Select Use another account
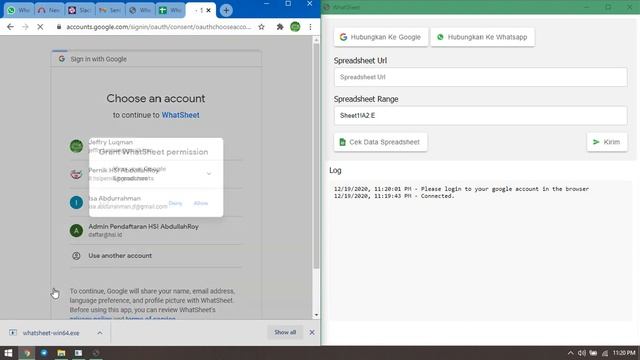 [x=155, y=256]
